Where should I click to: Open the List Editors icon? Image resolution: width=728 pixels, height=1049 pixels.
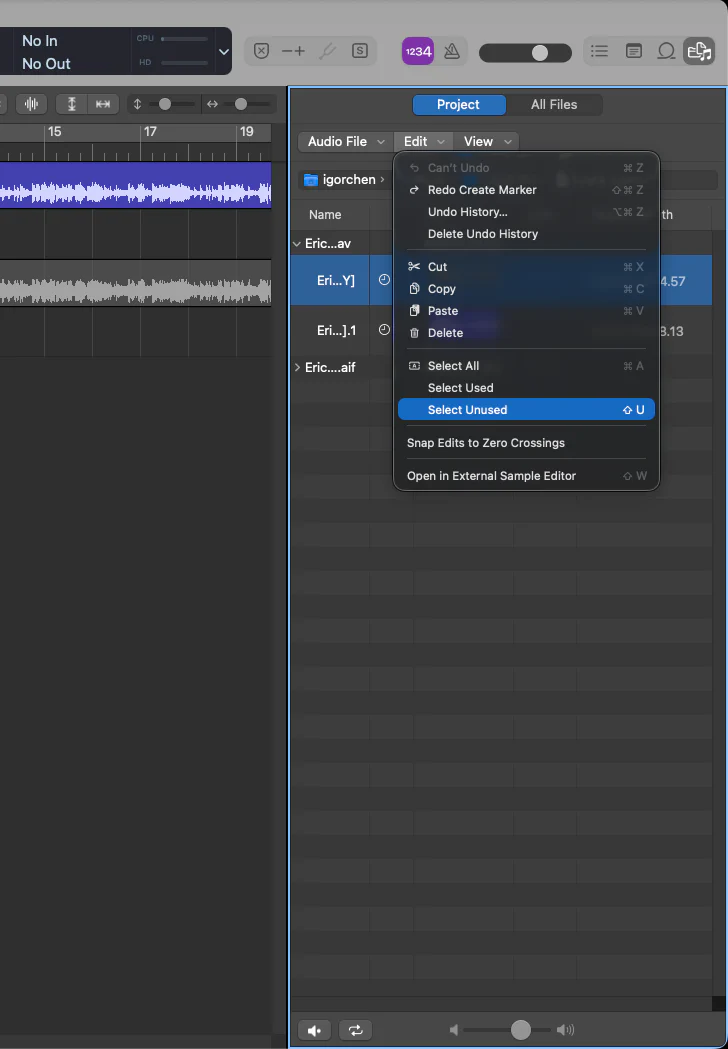[x=600, y=52]
